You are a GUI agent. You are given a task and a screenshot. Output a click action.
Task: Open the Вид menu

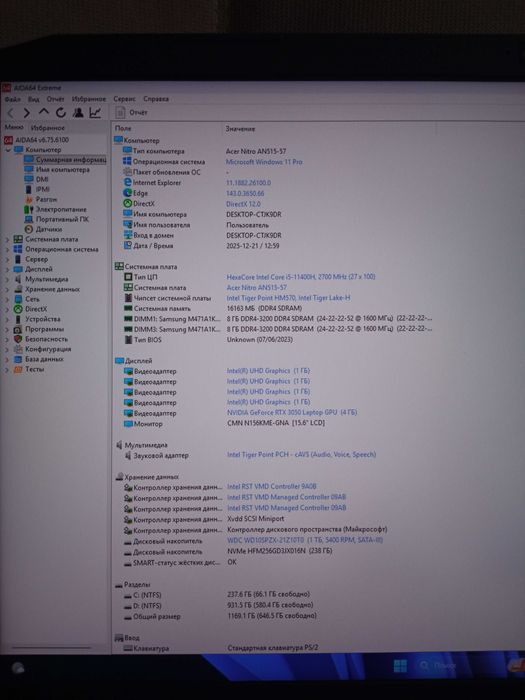coord(33,99)
